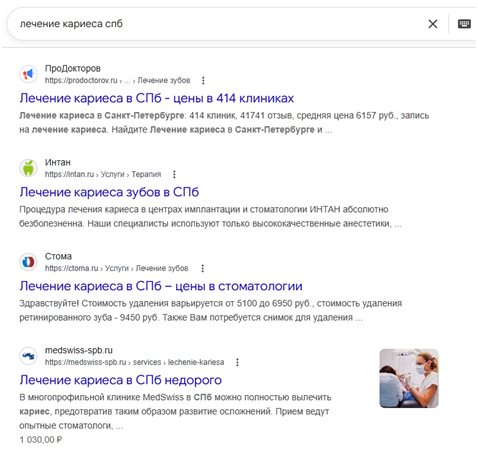Open result Лечение кариеса в СПб – цены в стоматологии

pos(161,286)
